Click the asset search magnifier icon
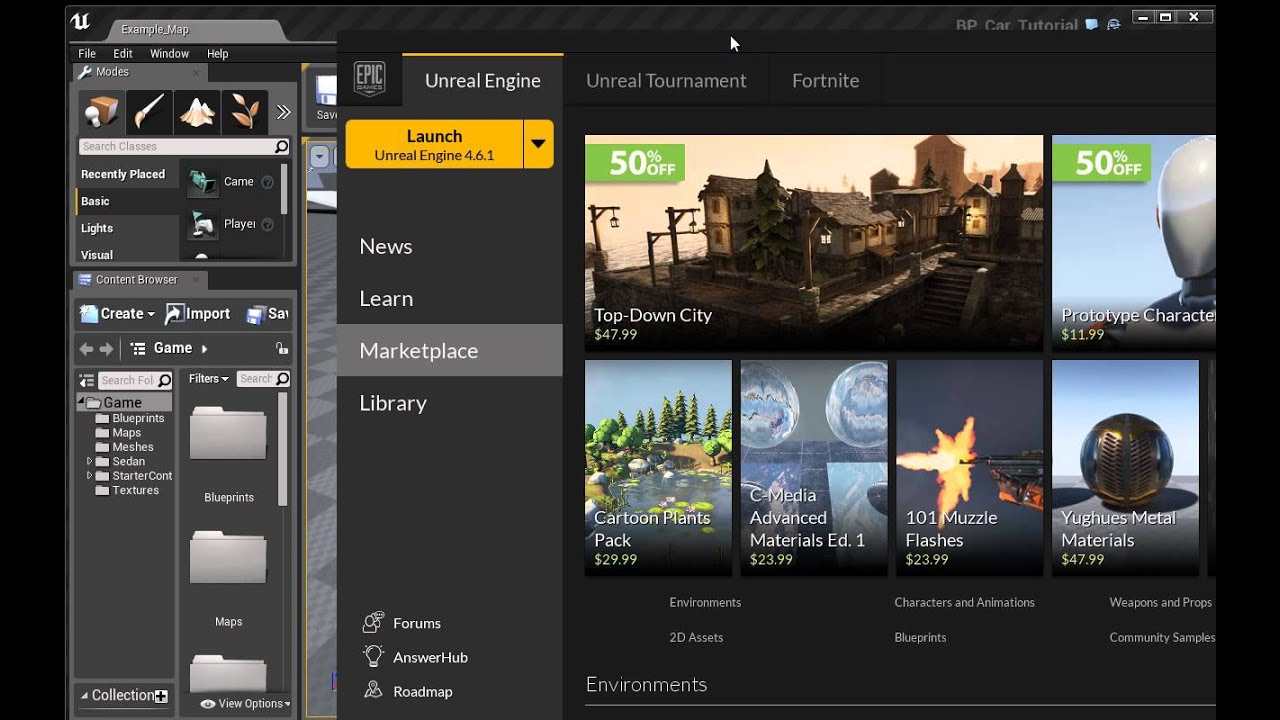The height and width of the screenshot is (720, 1280). click(x=282, y=379)
